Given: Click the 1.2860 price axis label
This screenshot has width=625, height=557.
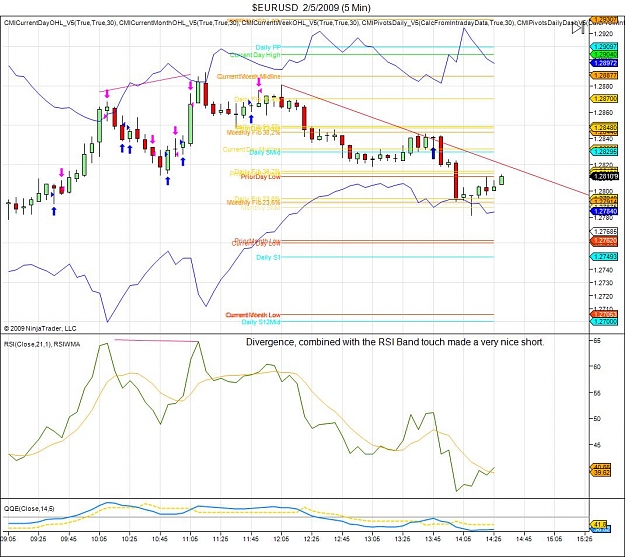Looking at the screenshot, I should [603, 113].
